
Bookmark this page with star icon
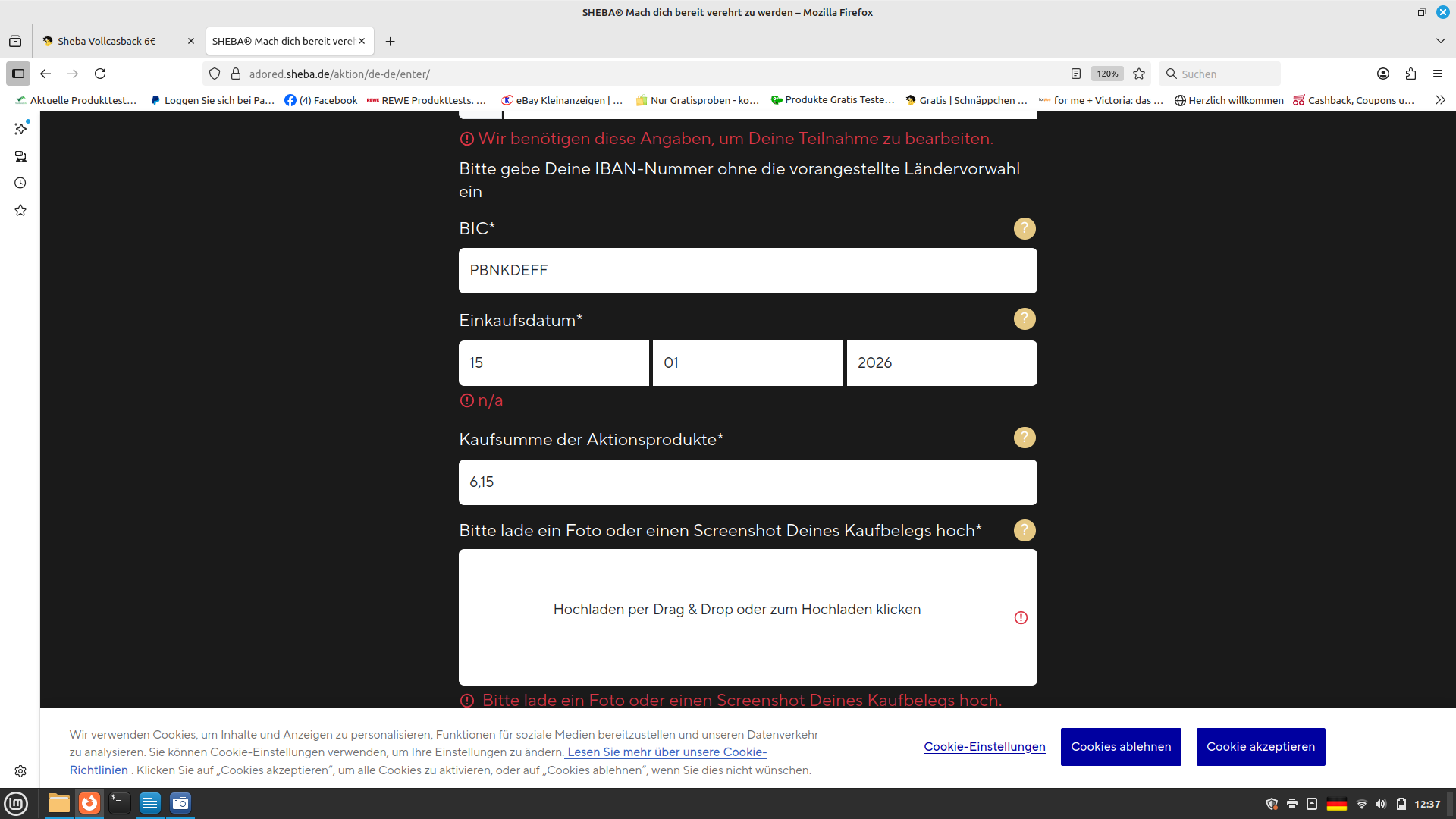(1138, 74)
